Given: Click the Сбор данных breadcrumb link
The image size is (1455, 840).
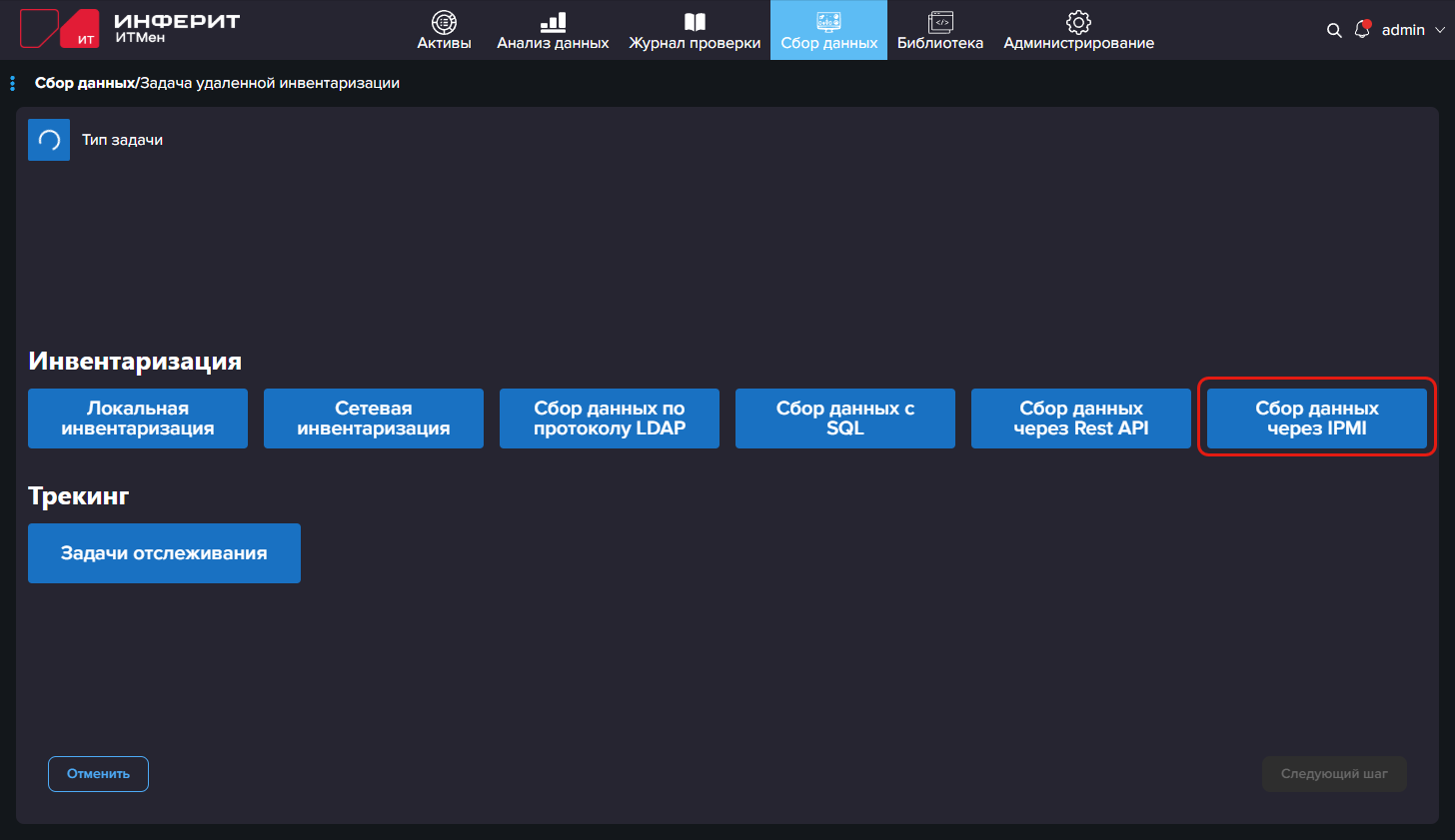Looking at the screenshot, I should click(84, 83).
